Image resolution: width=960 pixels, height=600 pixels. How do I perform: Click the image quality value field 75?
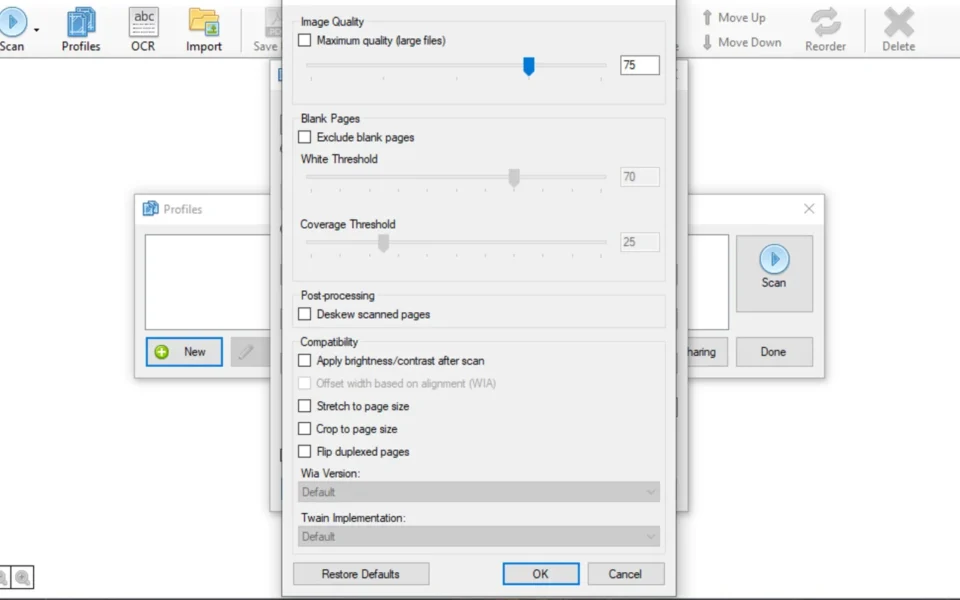[639, 65]
